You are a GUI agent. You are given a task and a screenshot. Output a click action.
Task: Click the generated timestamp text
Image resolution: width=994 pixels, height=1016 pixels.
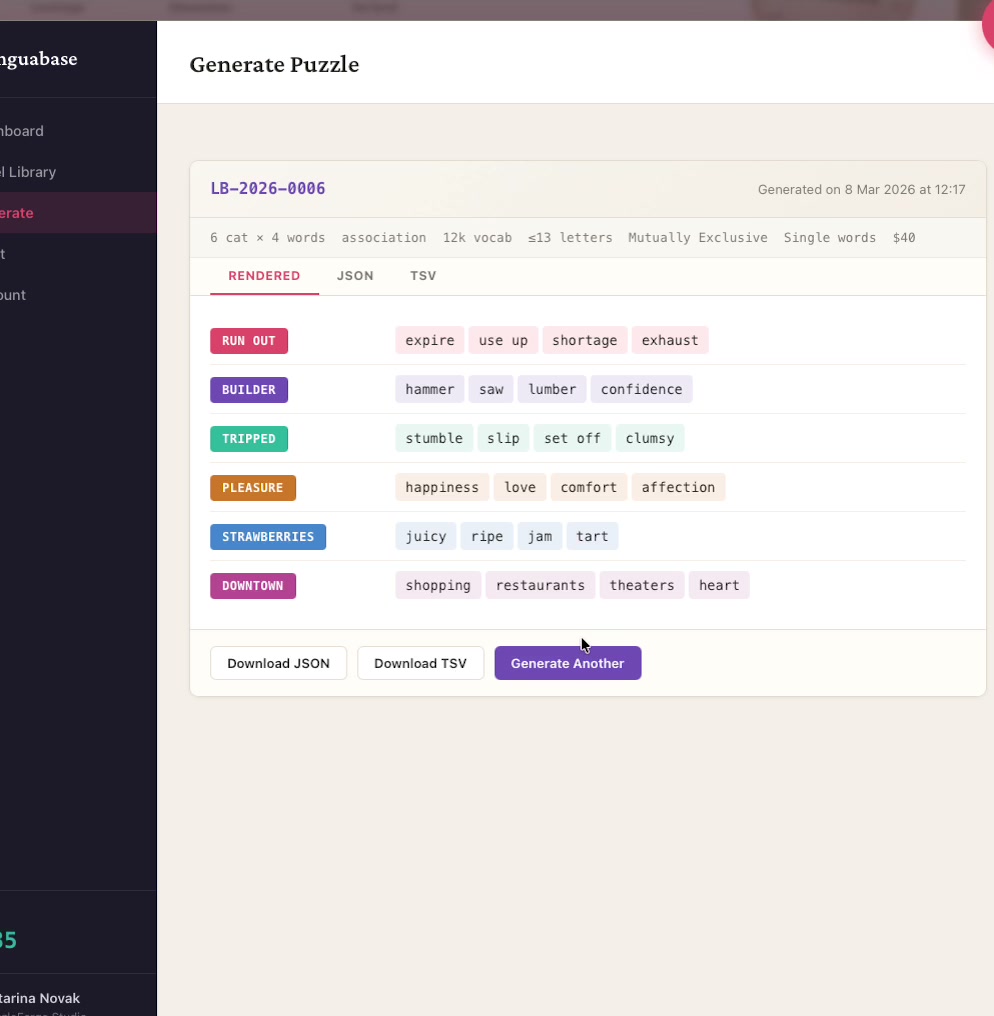coord(862,190)
